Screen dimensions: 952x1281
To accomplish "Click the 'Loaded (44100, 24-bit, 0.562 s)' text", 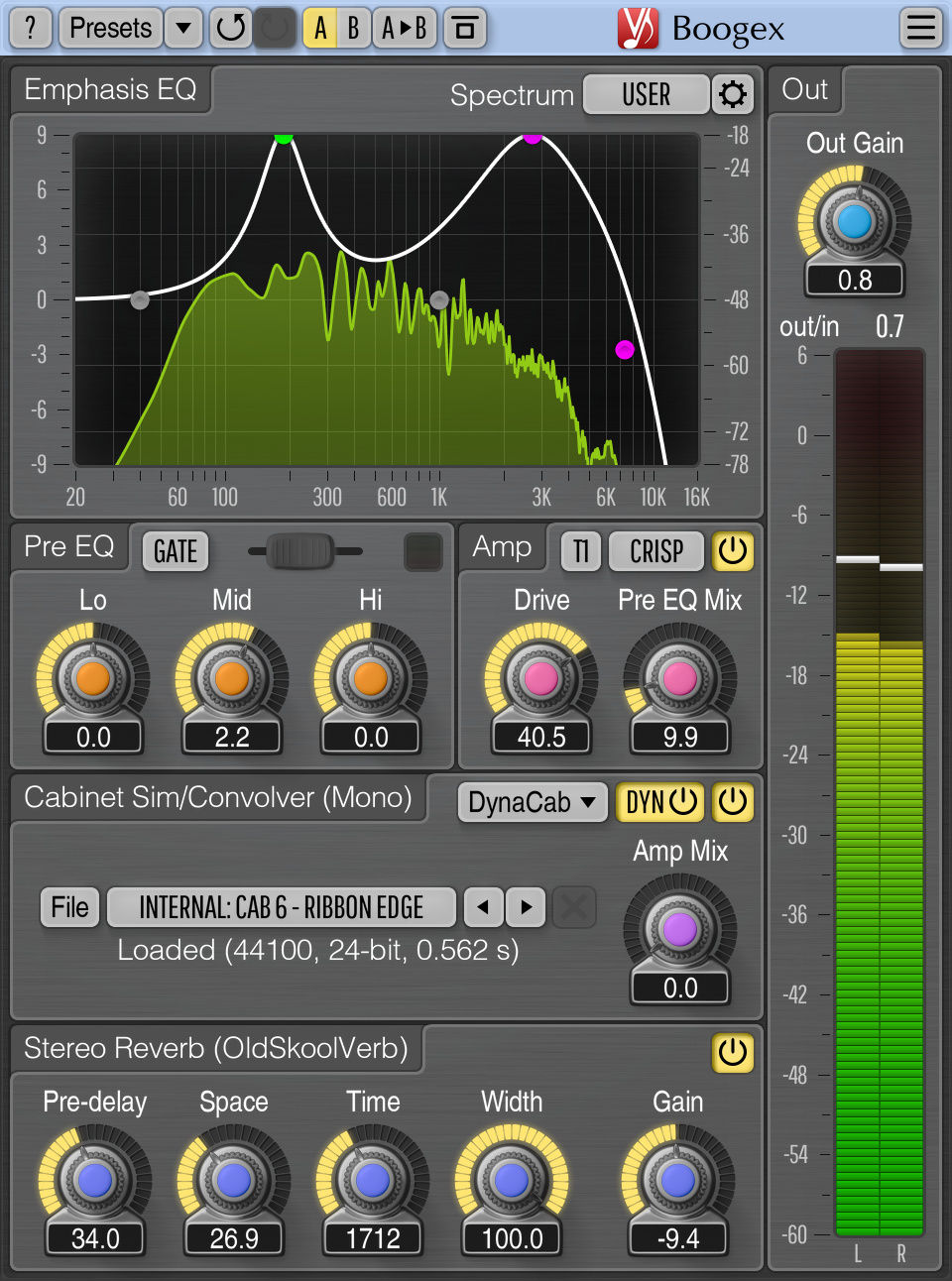I will [x=318, y=950].
